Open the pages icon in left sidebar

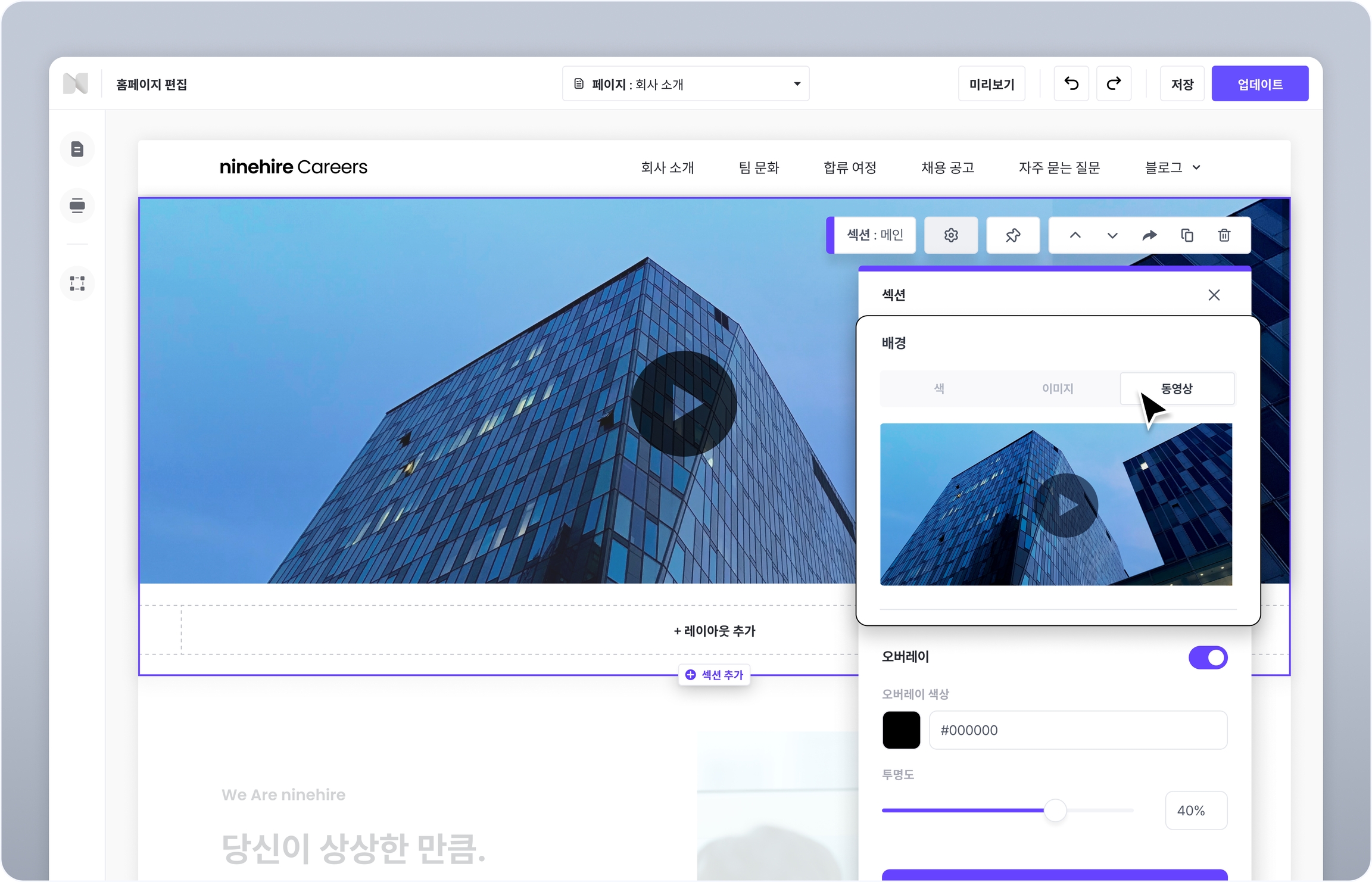[x=77, y=149]
